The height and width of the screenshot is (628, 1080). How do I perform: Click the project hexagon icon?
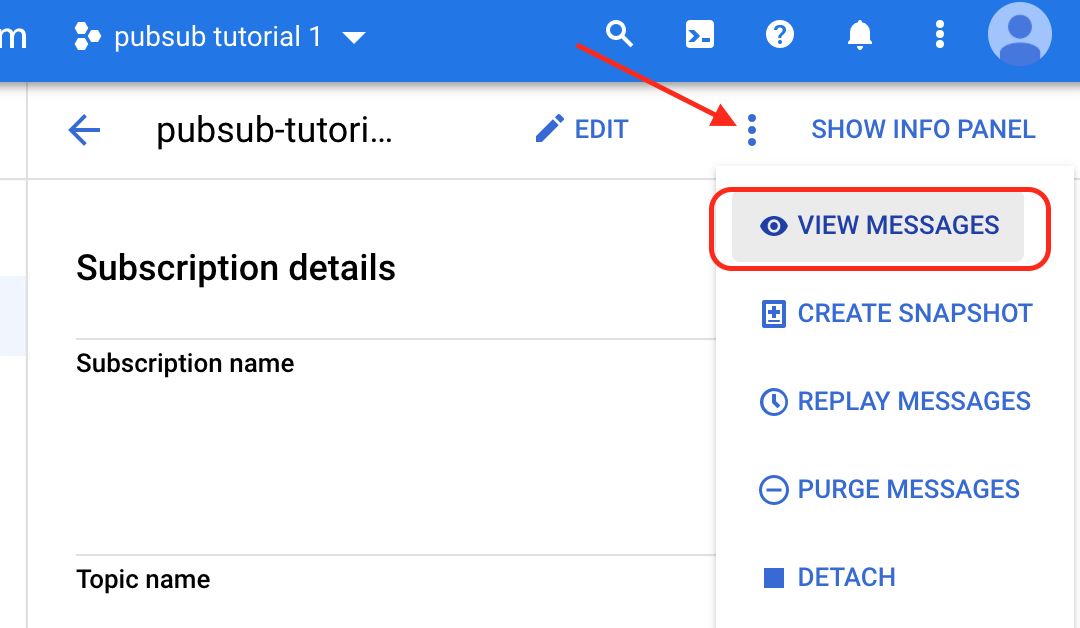[x=87, y=36]
